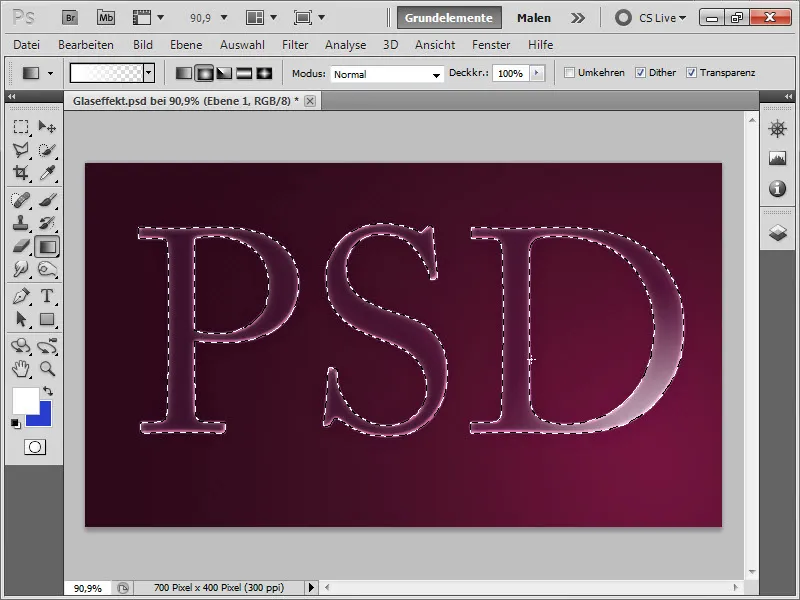Uncheck the Dither option
This screenshot has width=800, height=600.
tap(640, 72)
